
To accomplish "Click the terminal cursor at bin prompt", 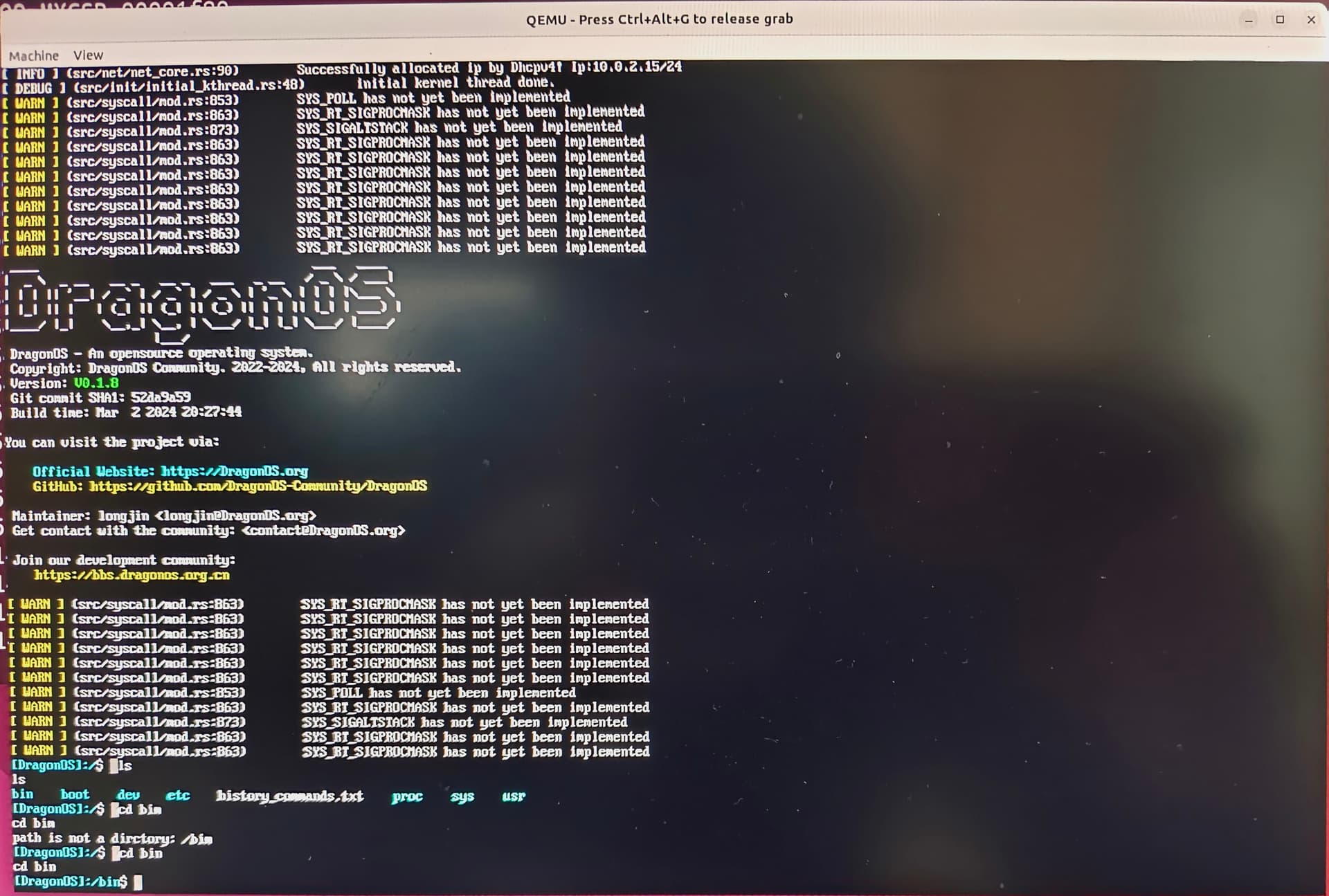I will pos(138,882).
